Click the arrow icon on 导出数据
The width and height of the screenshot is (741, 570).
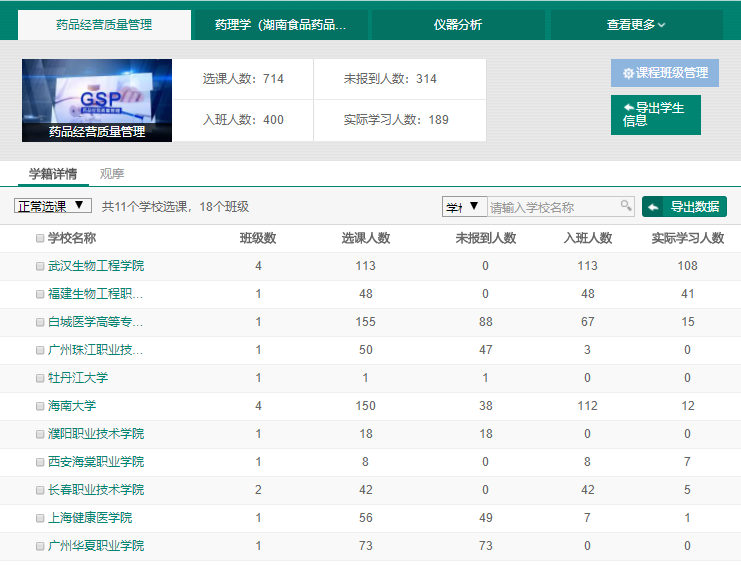coord(653,207)
